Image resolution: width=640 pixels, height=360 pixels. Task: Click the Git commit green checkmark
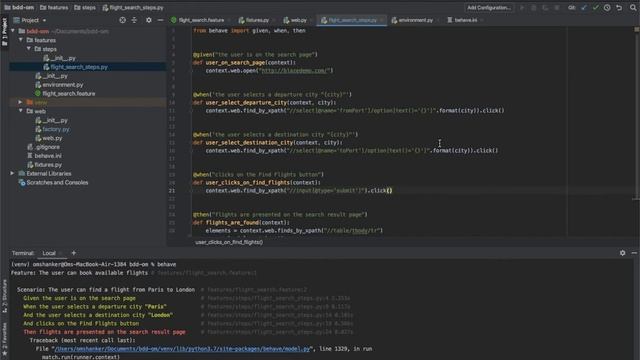point(596,8)
